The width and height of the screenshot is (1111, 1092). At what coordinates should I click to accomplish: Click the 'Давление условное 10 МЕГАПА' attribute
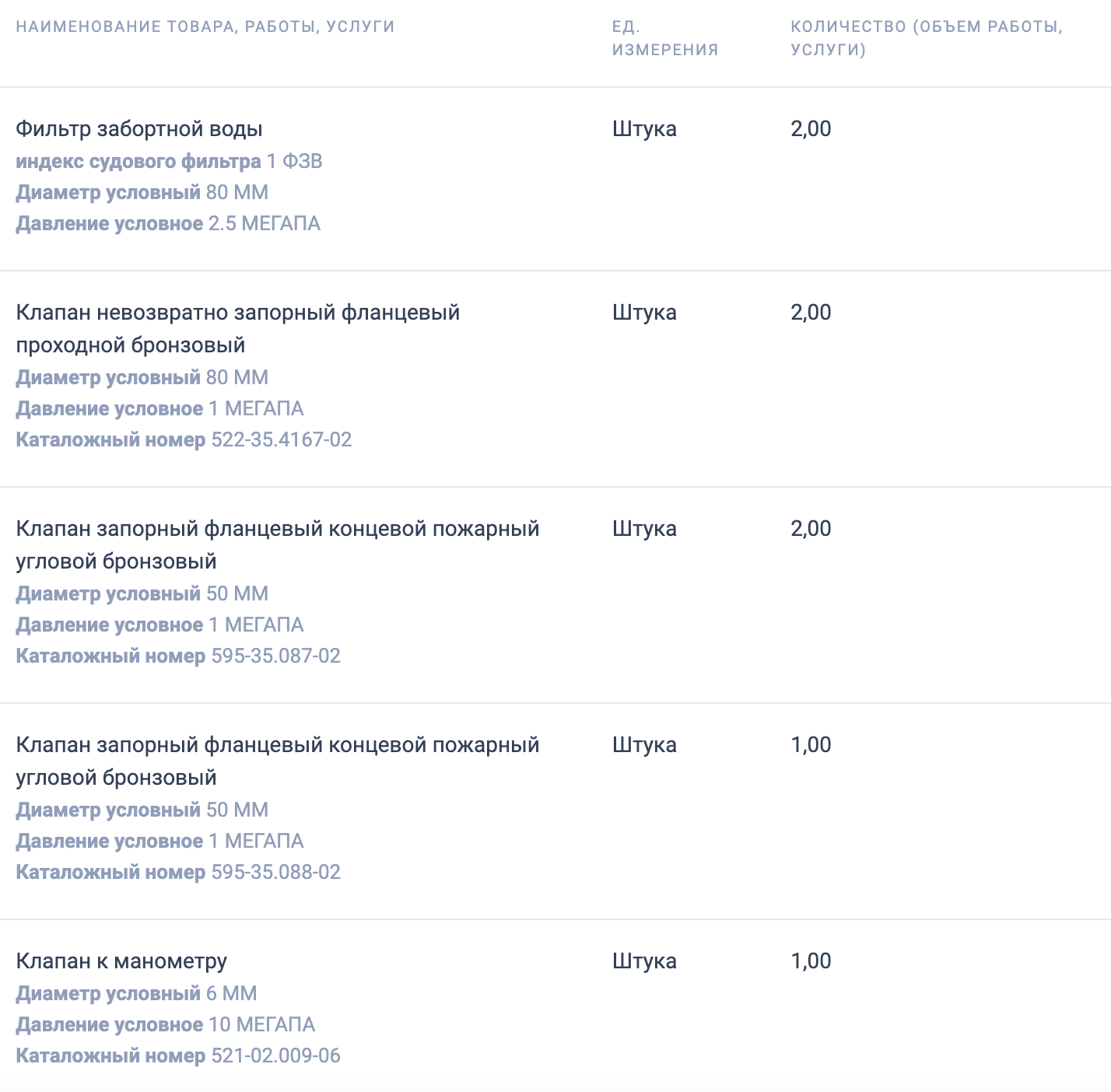click(166, 1025)
